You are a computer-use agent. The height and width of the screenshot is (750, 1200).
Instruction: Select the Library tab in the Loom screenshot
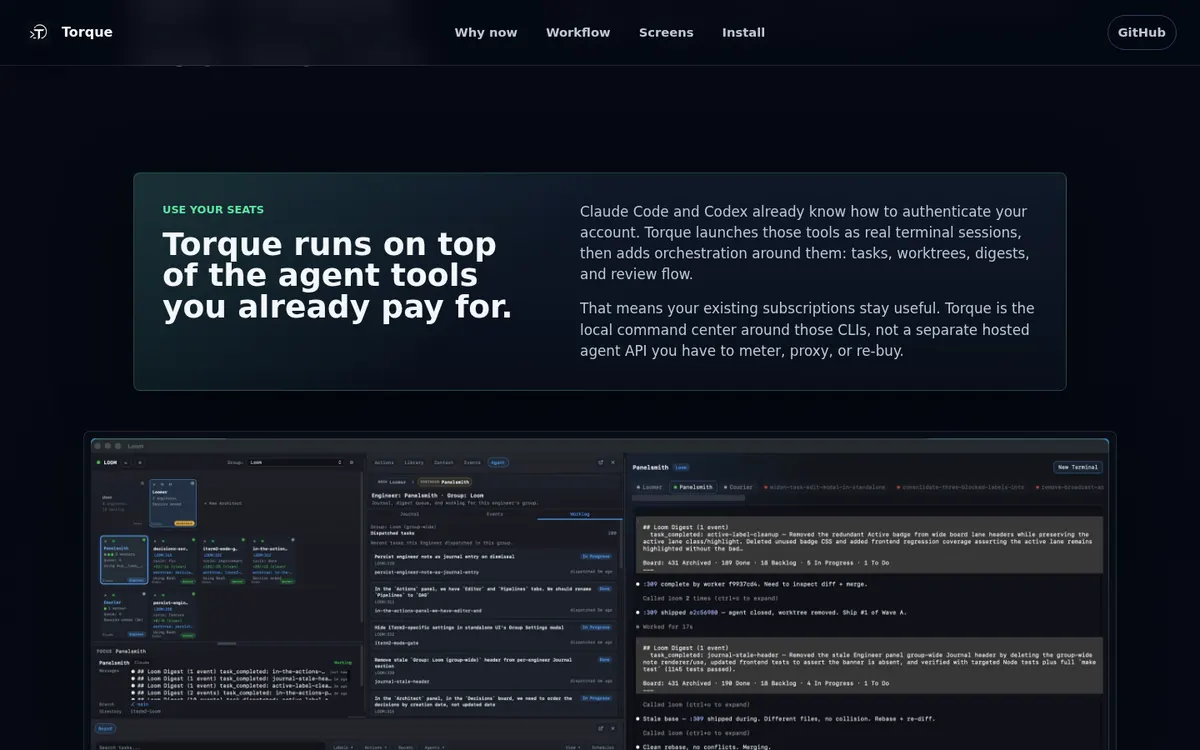click(x=413, y=463)
